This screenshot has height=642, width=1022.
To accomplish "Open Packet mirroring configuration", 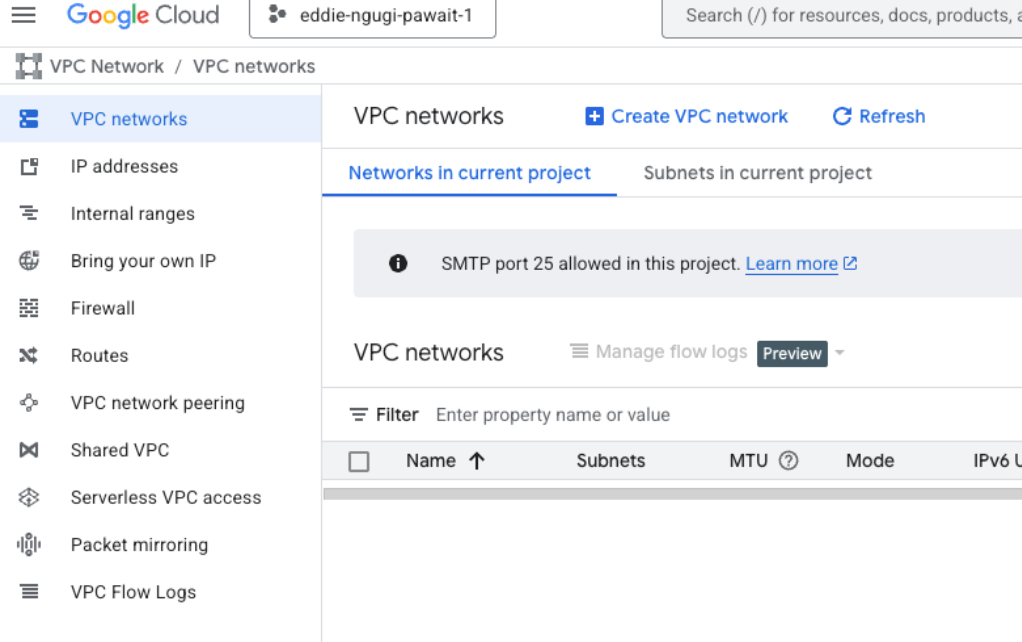I will pyautogui.click(x=139, y=544).
